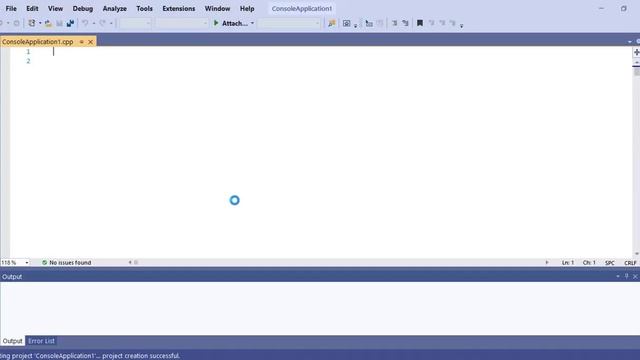Toggle pin on ConsoleApplication1.cpp tab
This screenshot has height=360, width=640.
point(82,42)
